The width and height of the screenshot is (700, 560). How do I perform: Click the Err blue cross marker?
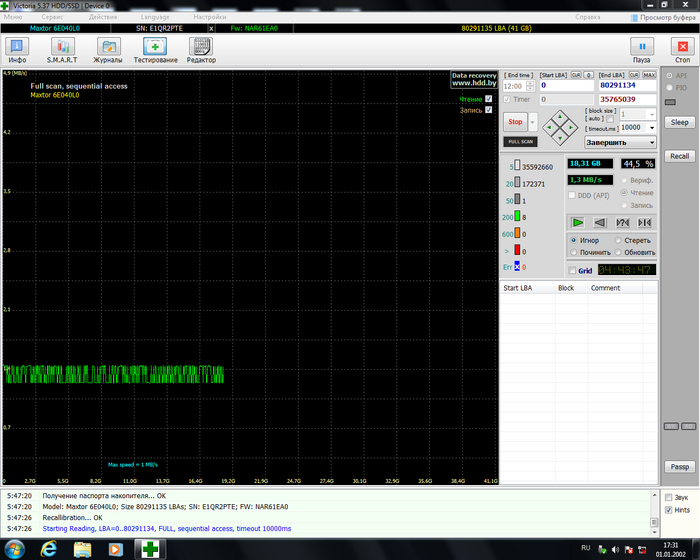click(517, 267)
